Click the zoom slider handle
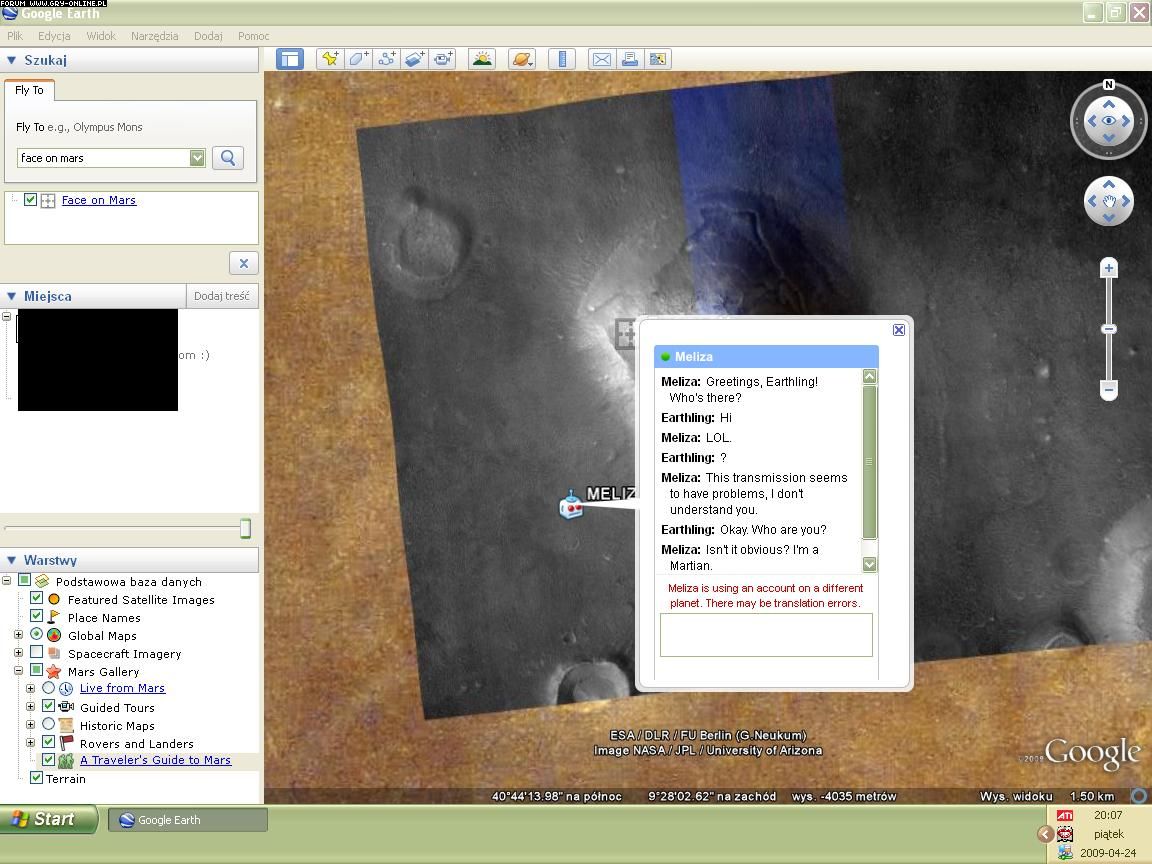Image resolution: width=1152 pixels, height=864 pixels. tap(1109, 329)
